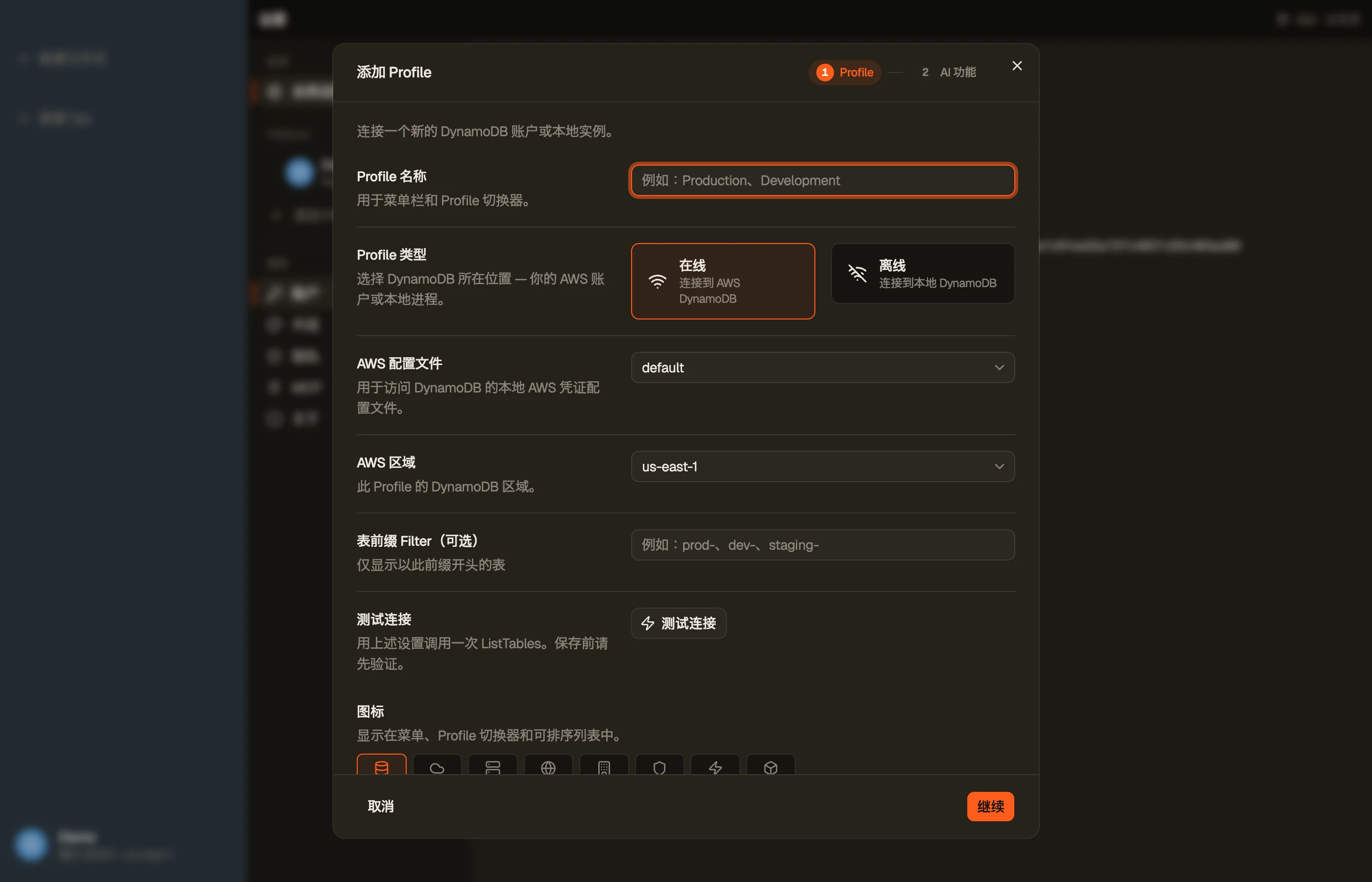Open the AWS 配置文件 default dropdown
The width and height of the screenshot is (1372, 882).
tap(822, 367)
